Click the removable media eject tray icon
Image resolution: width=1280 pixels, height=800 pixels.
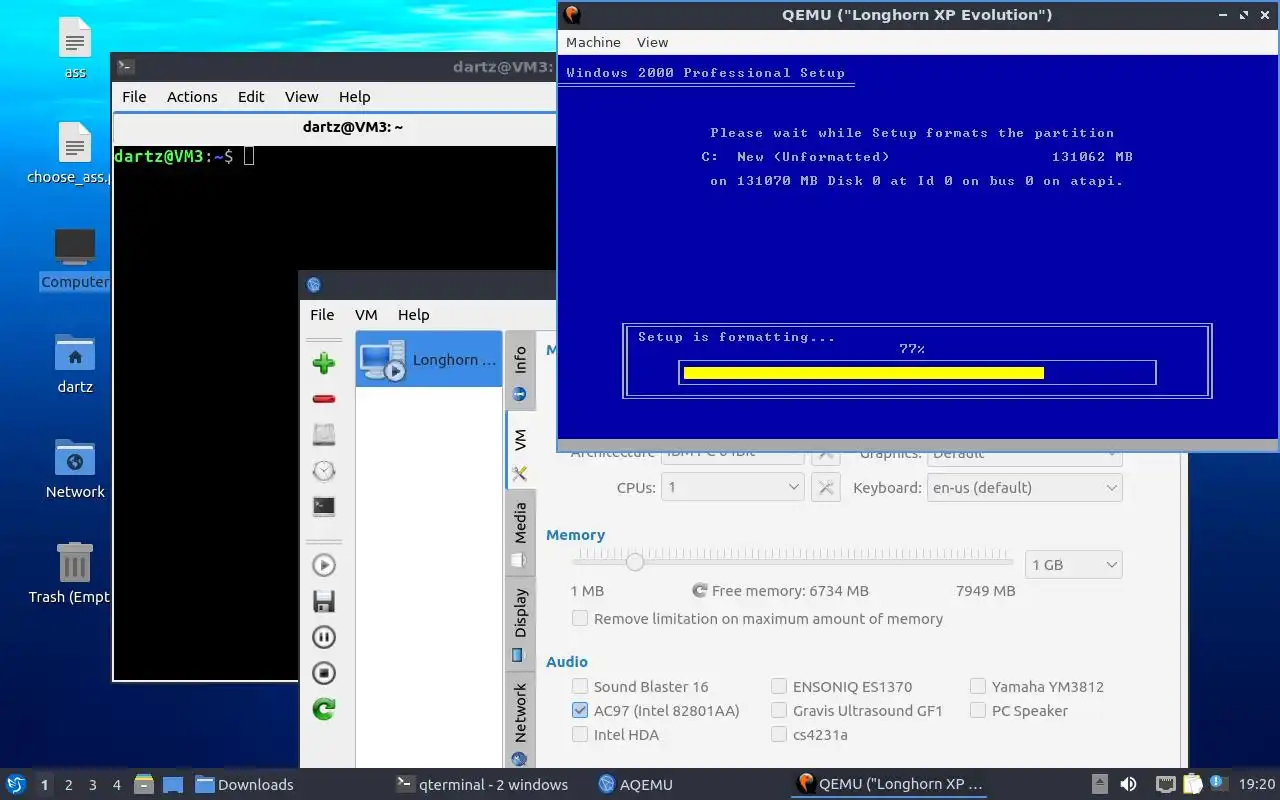pyautogui.click(x=1099, y=784)
